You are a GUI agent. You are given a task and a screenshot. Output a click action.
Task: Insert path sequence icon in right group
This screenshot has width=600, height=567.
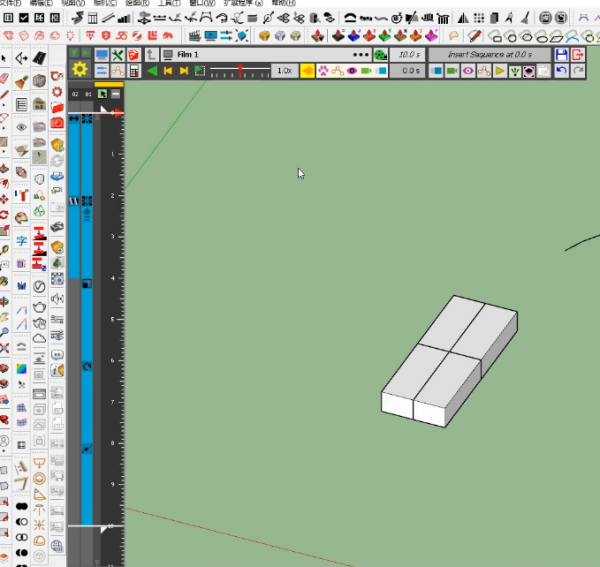click(484, 71)
